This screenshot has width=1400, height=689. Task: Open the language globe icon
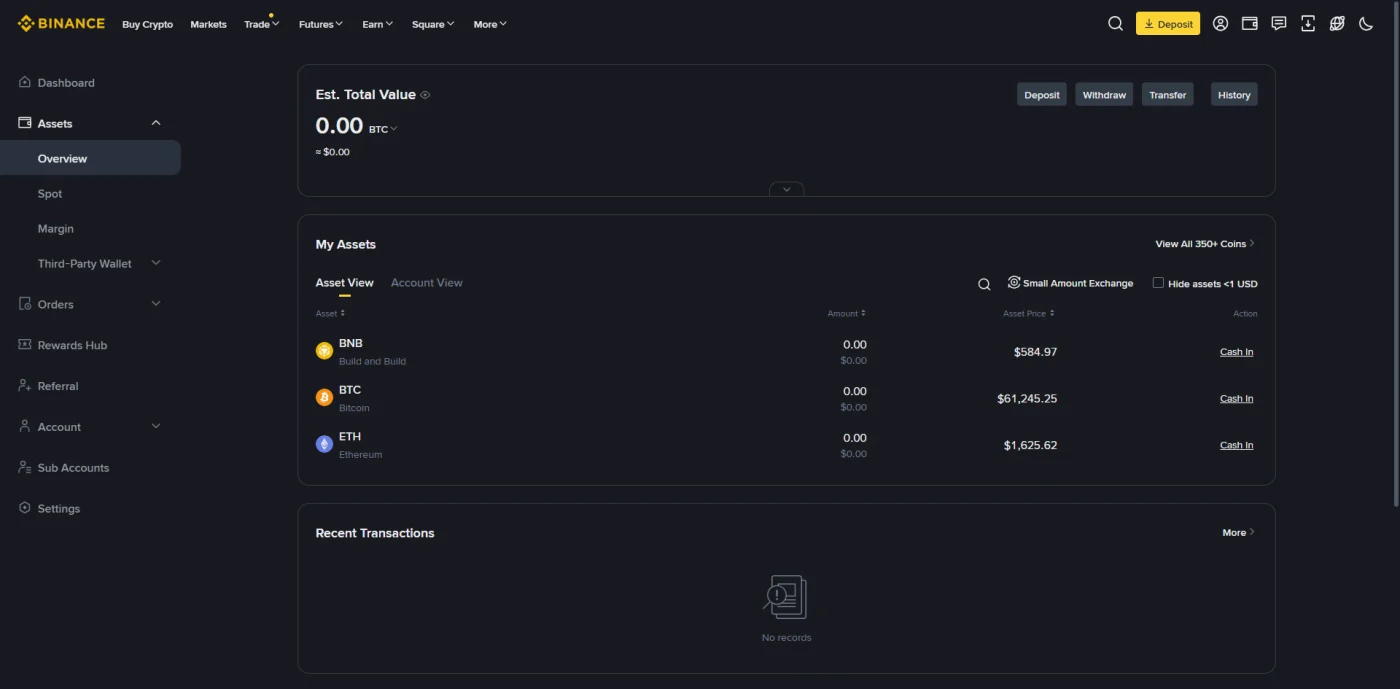[x=1337, y=24]
